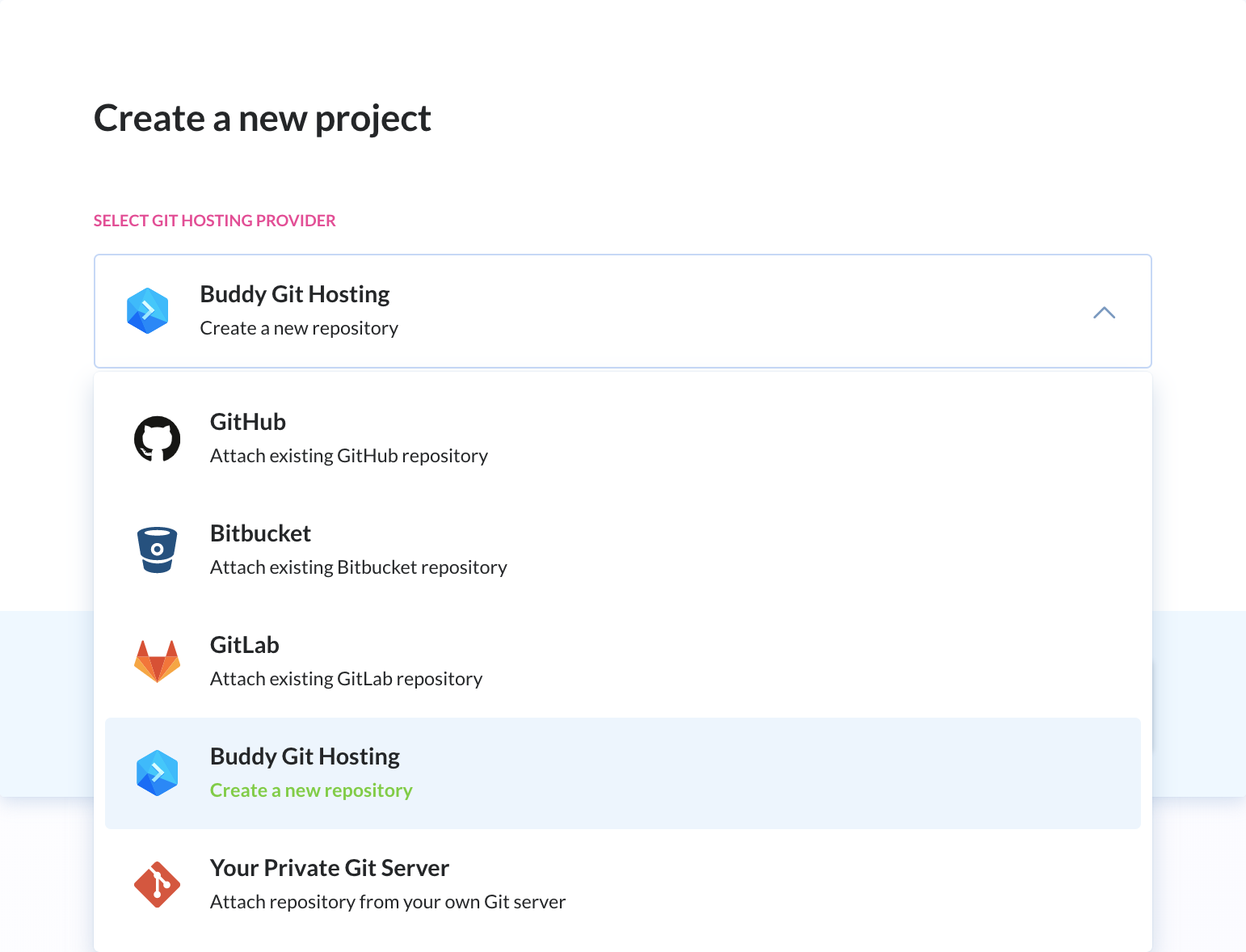
Task: Click 'Create a new repository' in selected box
Action: coord(299,328)
